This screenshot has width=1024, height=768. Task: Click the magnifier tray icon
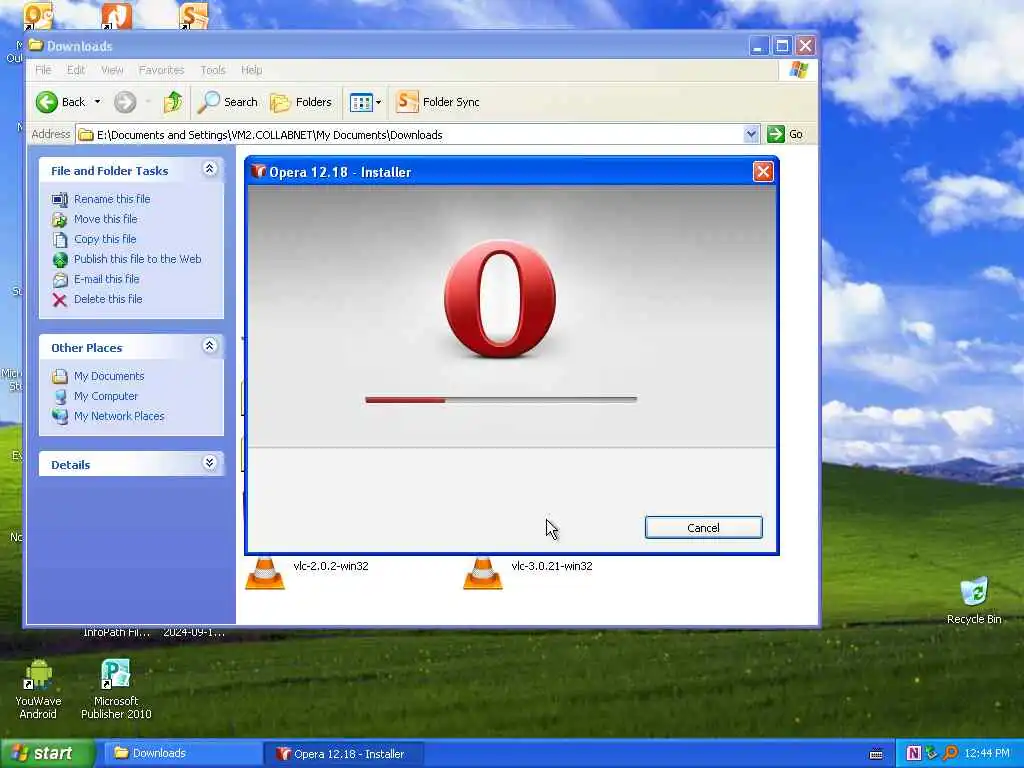coord(950,754)
